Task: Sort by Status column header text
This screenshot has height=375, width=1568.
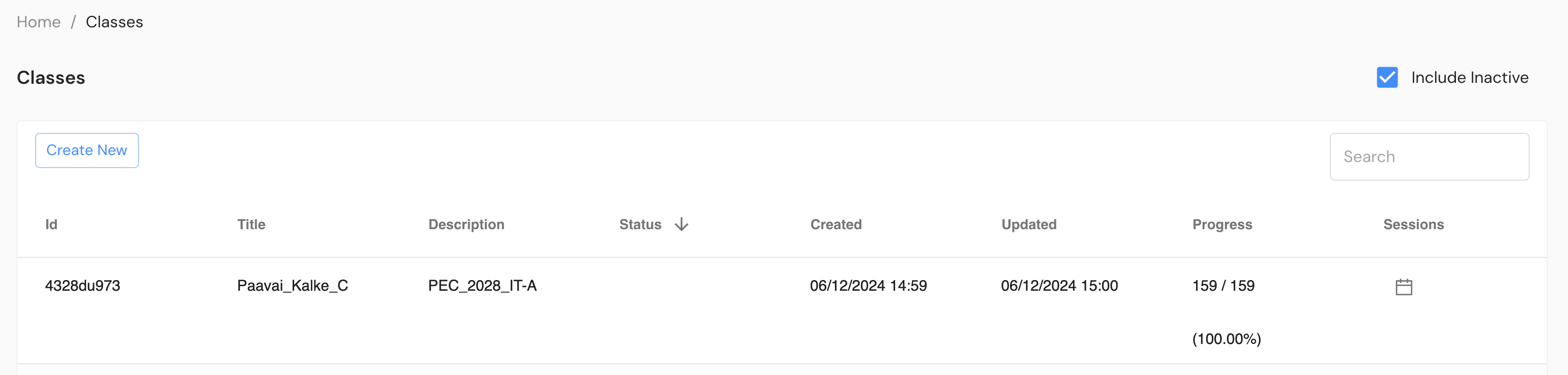Action: point(640,225)
